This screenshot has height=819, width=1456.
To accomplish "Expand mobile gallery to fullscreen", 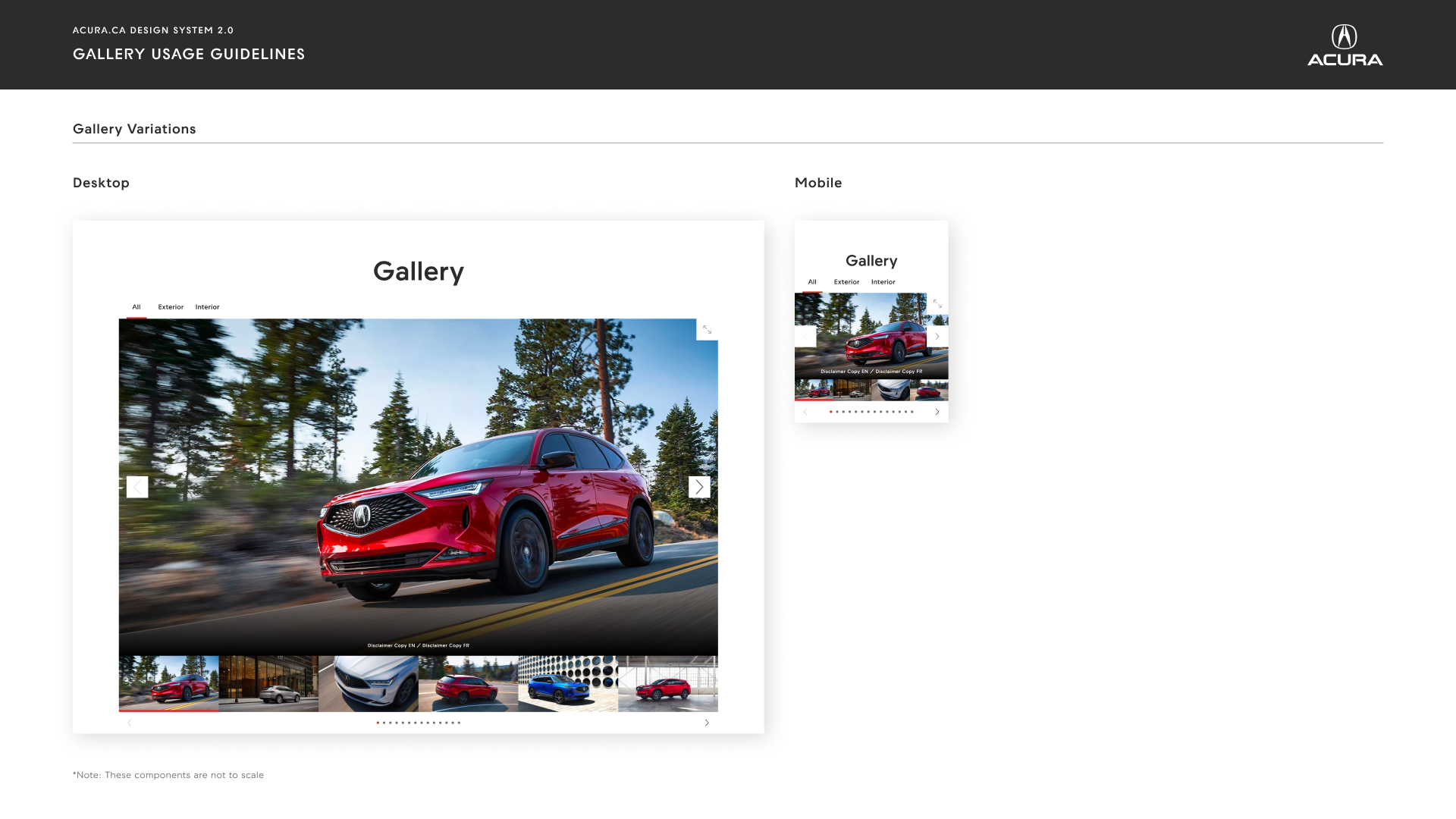I will click(937, 303).
